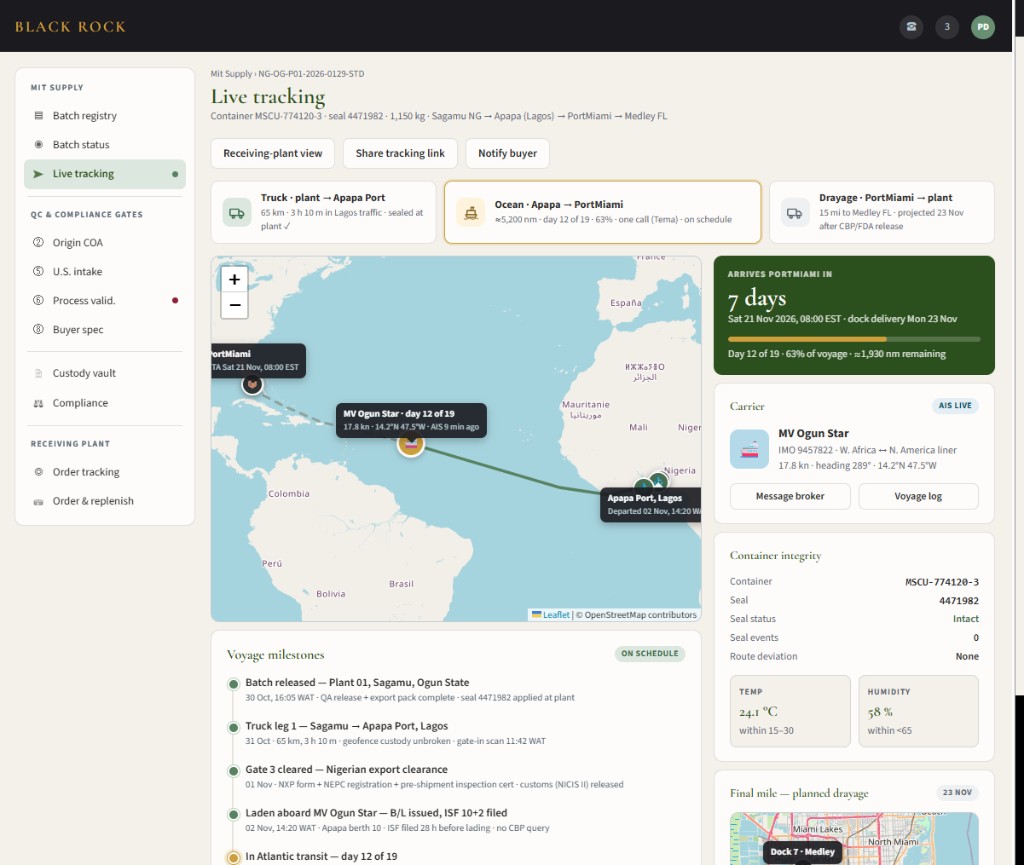Click the 23 NOV badge

957,793
